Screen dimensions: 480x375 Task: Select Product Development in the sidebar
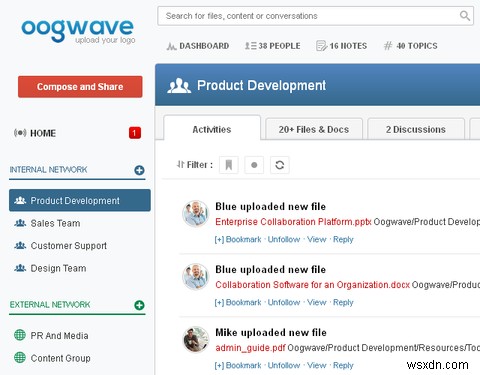80,200
